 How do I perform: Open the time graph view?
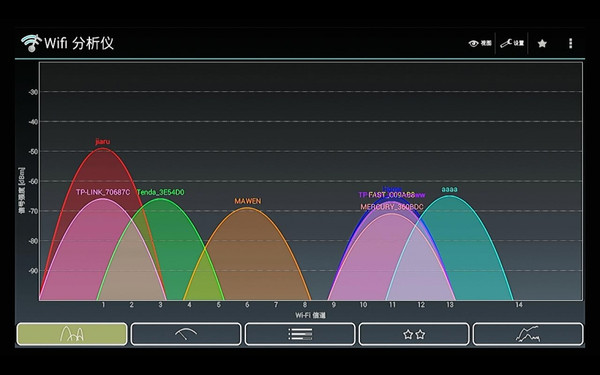528,334
